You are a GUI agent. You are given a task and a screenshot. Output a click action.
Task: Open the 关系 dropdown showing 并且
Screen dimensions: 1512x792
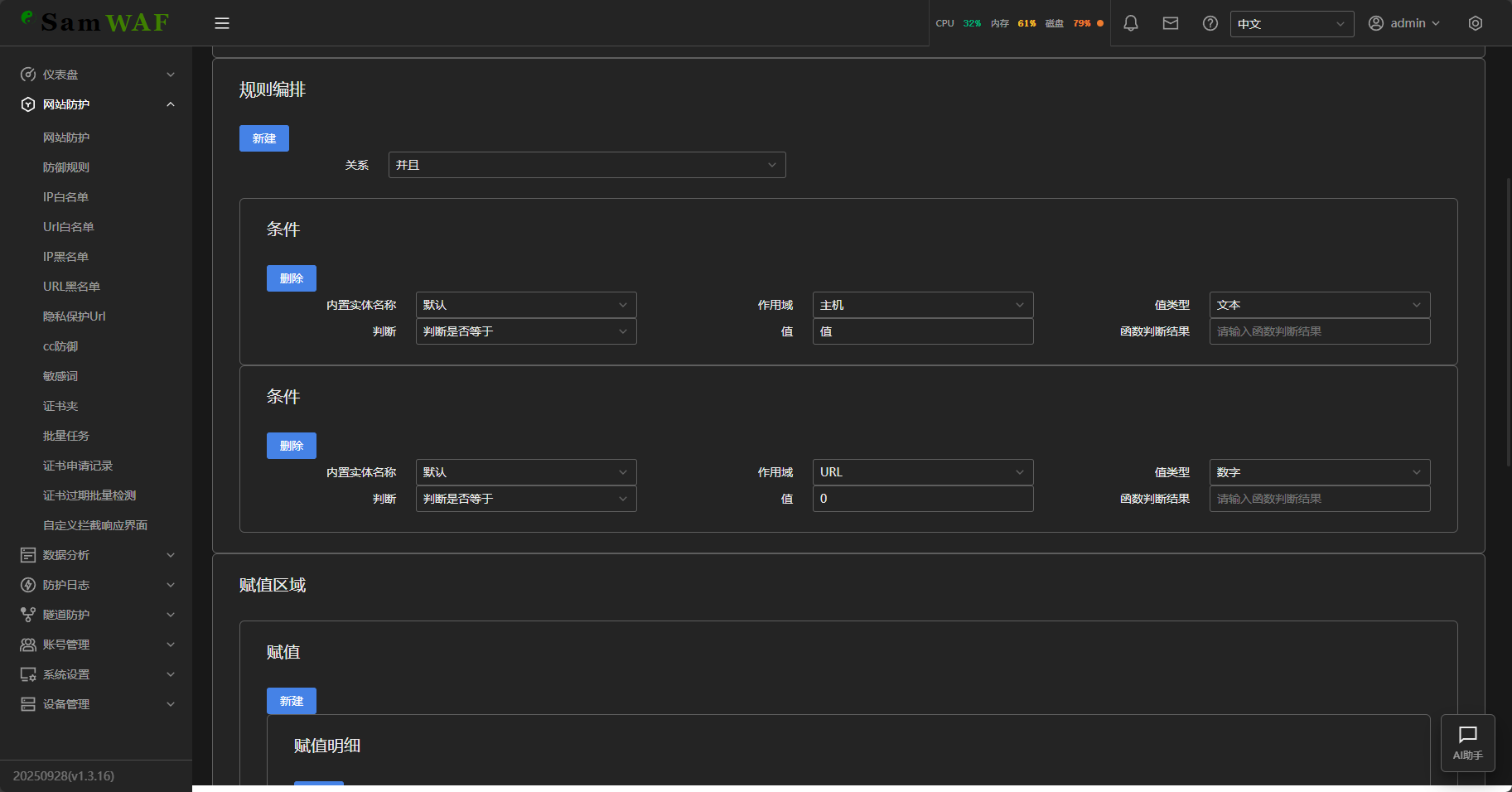[587, 165]
